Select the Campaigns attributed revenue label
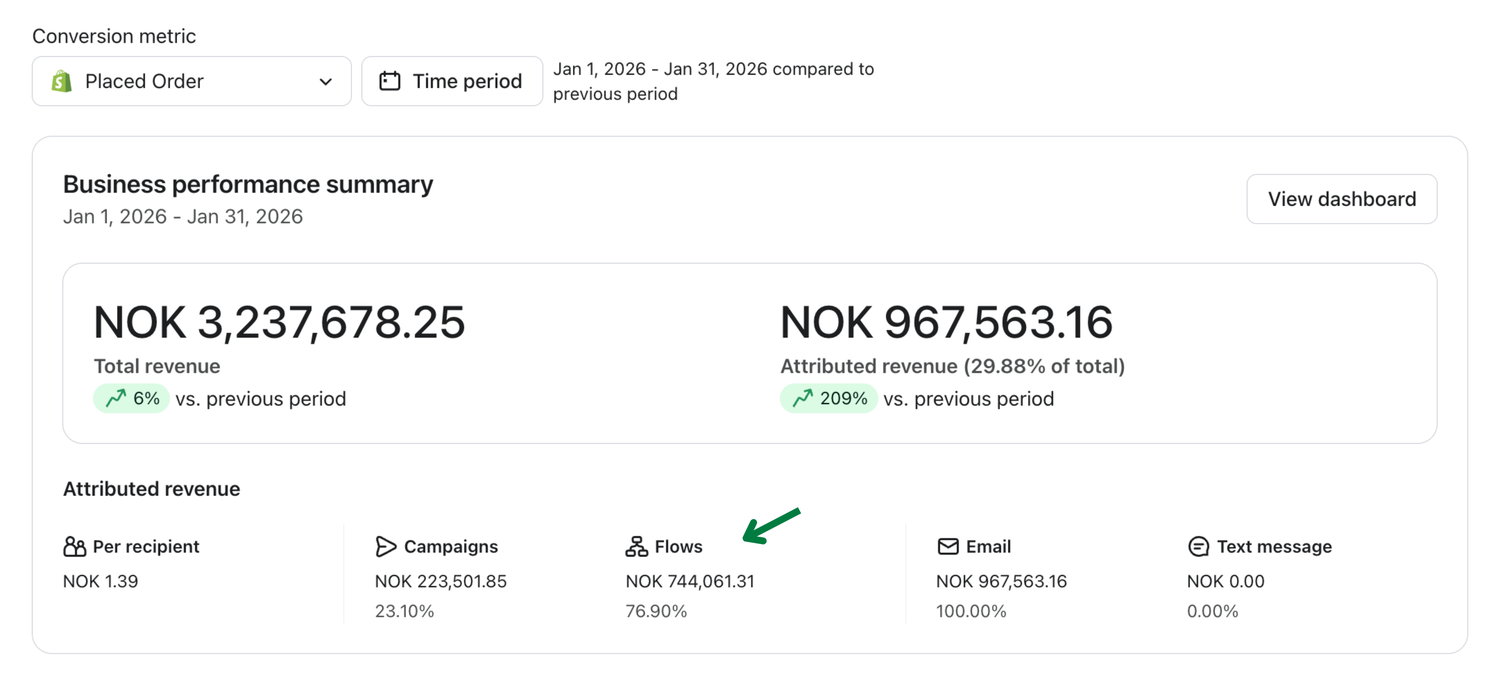This screenshot has height=674, width=1500. click(x=450, y=546)
